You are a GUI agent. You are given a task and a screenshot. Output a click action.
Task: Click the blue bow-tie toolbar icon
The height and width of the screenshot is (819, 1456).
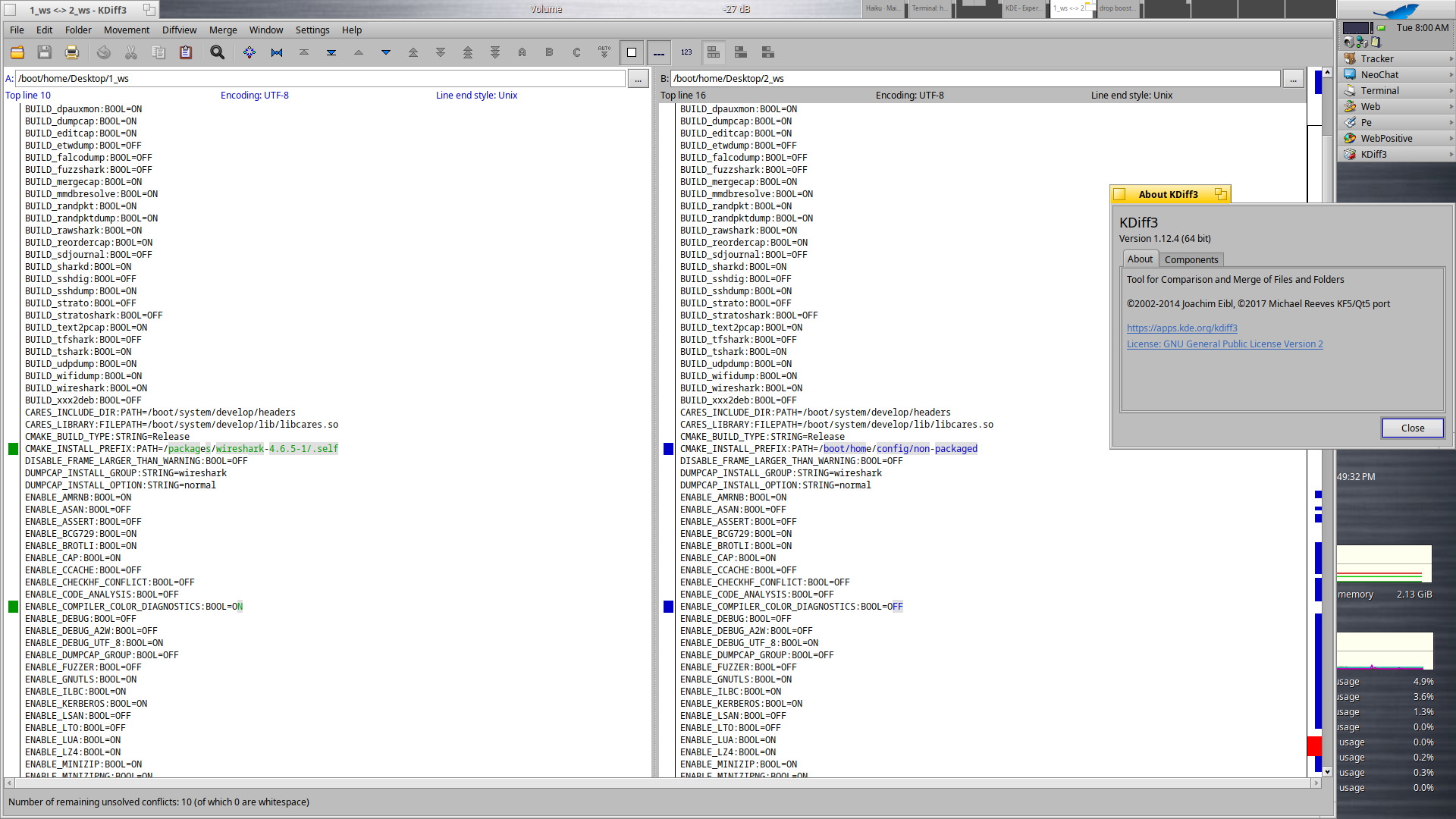[277, 52]
